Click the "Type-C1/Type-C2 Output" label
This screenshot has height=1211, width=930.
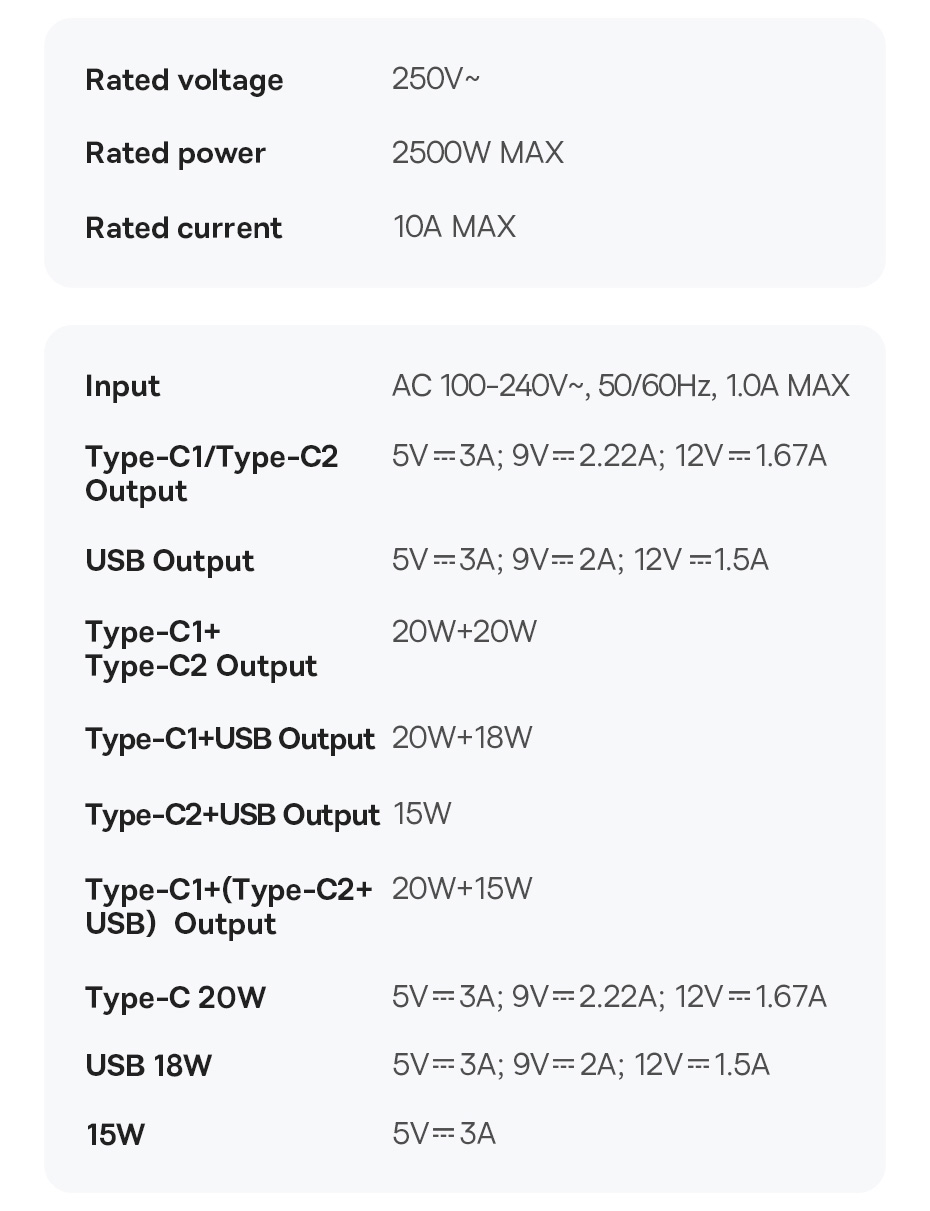point(211,473)
